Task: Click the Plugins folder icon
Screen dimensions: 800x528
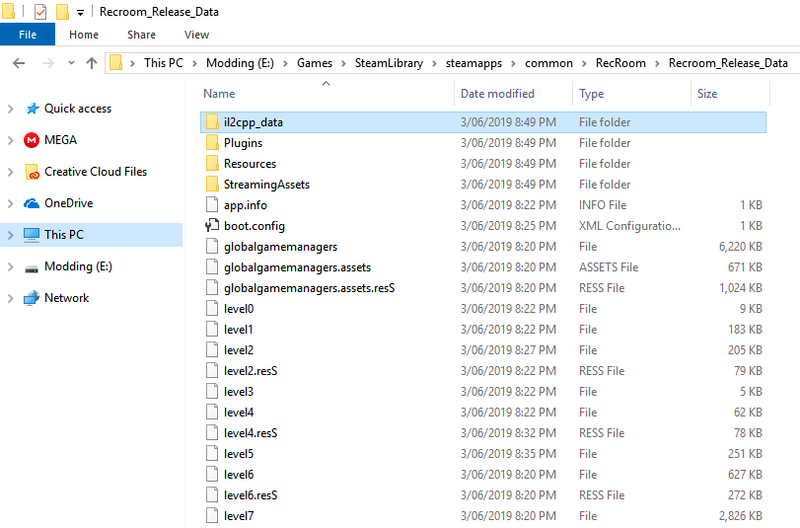Action: (x=211, y=143)
